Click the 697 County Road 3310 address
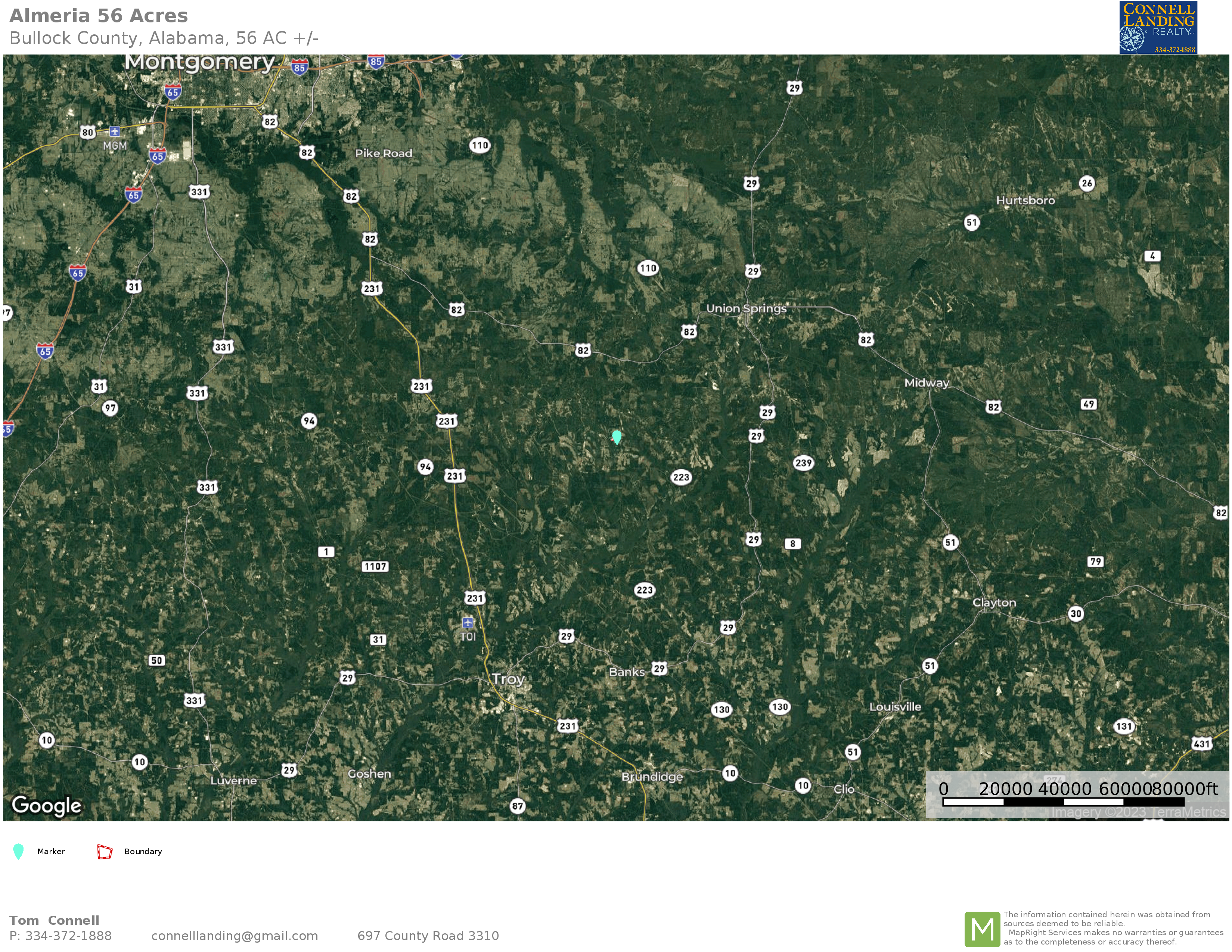This screenshot has height=952, width=1232. click(x=428, y=936)
